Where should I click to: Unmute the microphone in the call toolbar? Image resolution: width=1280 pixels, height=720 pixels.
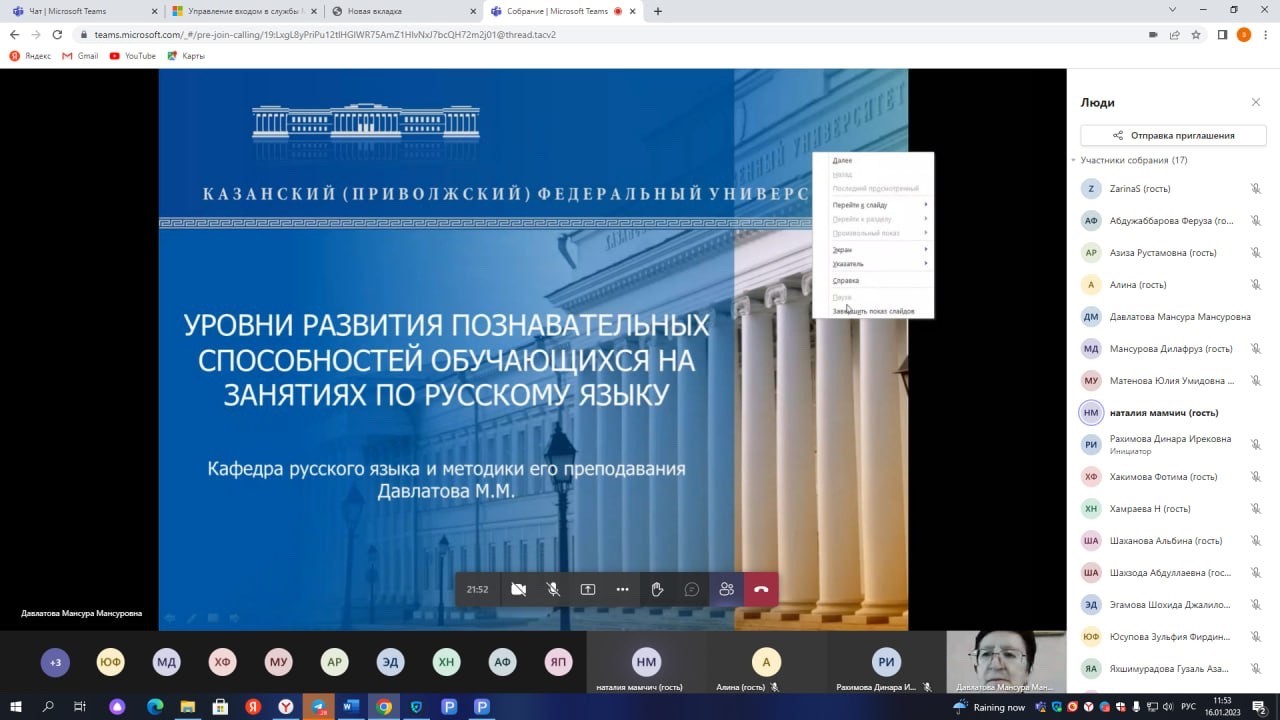tap(553, 589)
